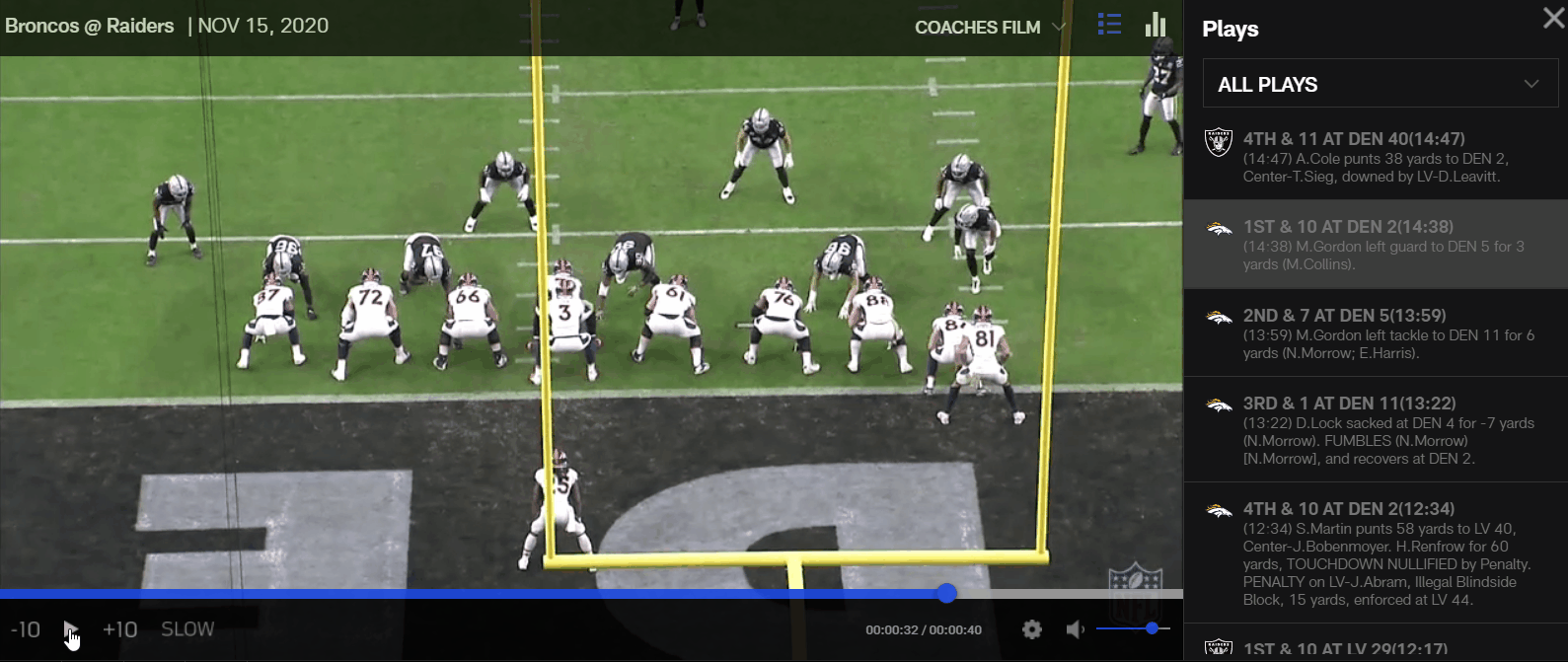Adjust the volume slider
The height and width of the screenshot is (662, 1568).
point(1133,628)
